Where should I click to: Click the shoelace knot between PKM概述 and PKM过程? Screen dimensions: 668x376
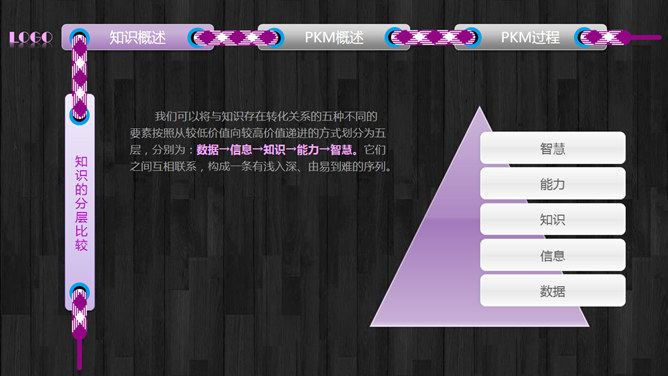[x=433, y=38]
